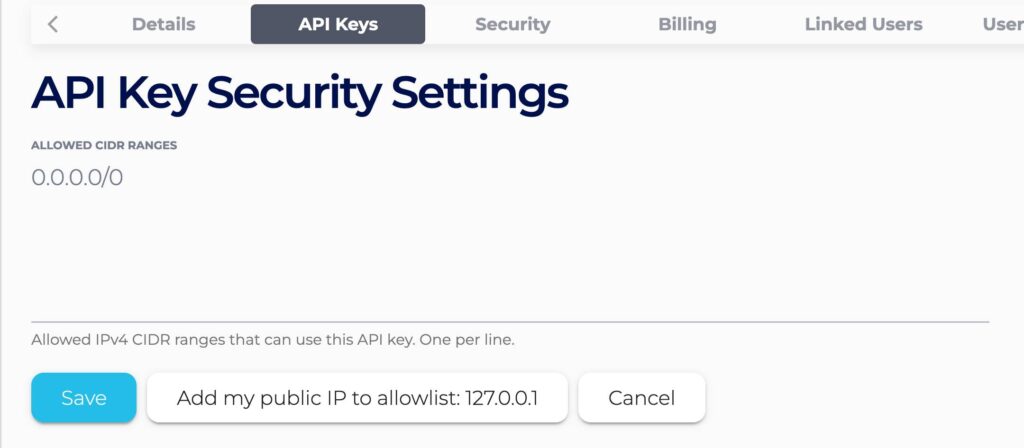This screenshot has width=1024, height=448.
Task: Select the API Keys tab
Action: pos(338,24)
